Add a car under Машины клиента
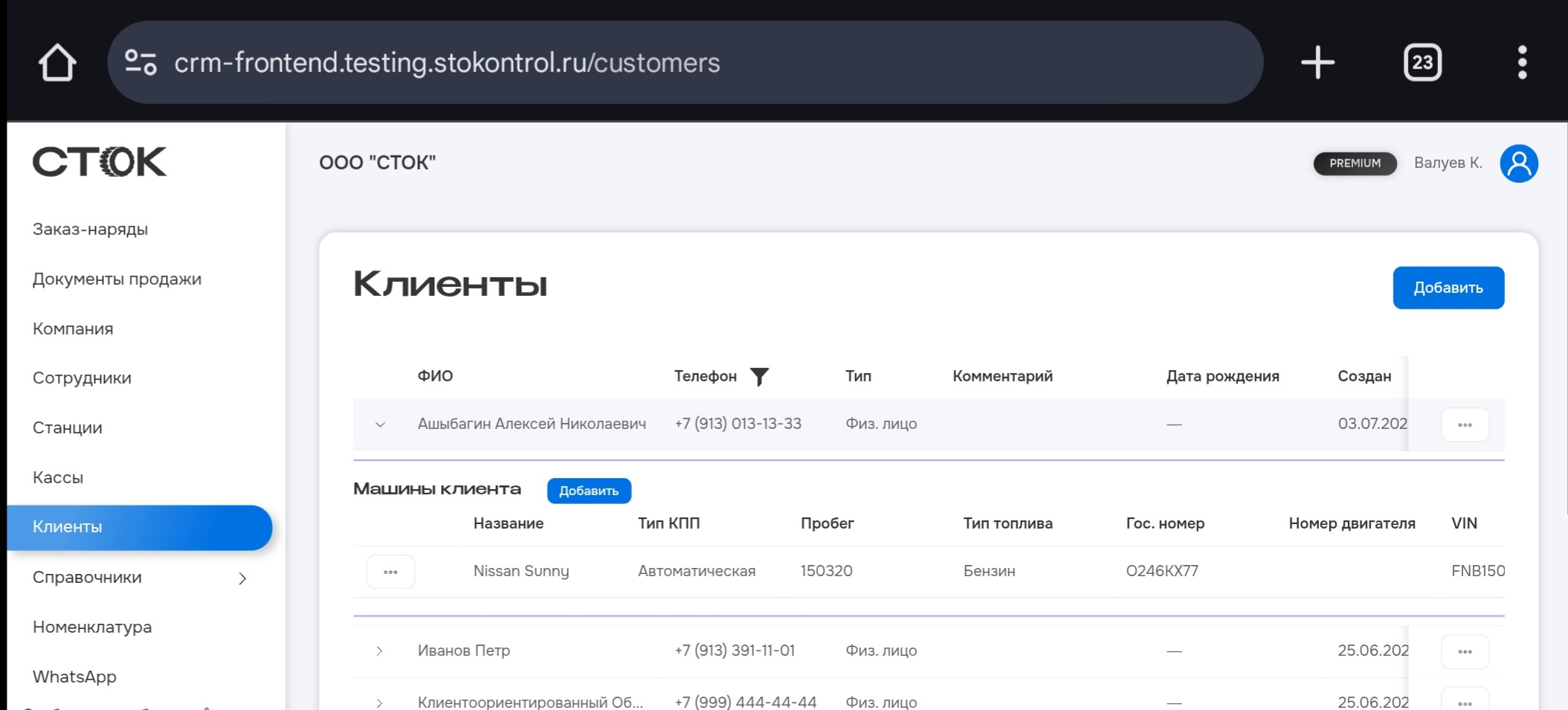 click(x=589, y=491)
